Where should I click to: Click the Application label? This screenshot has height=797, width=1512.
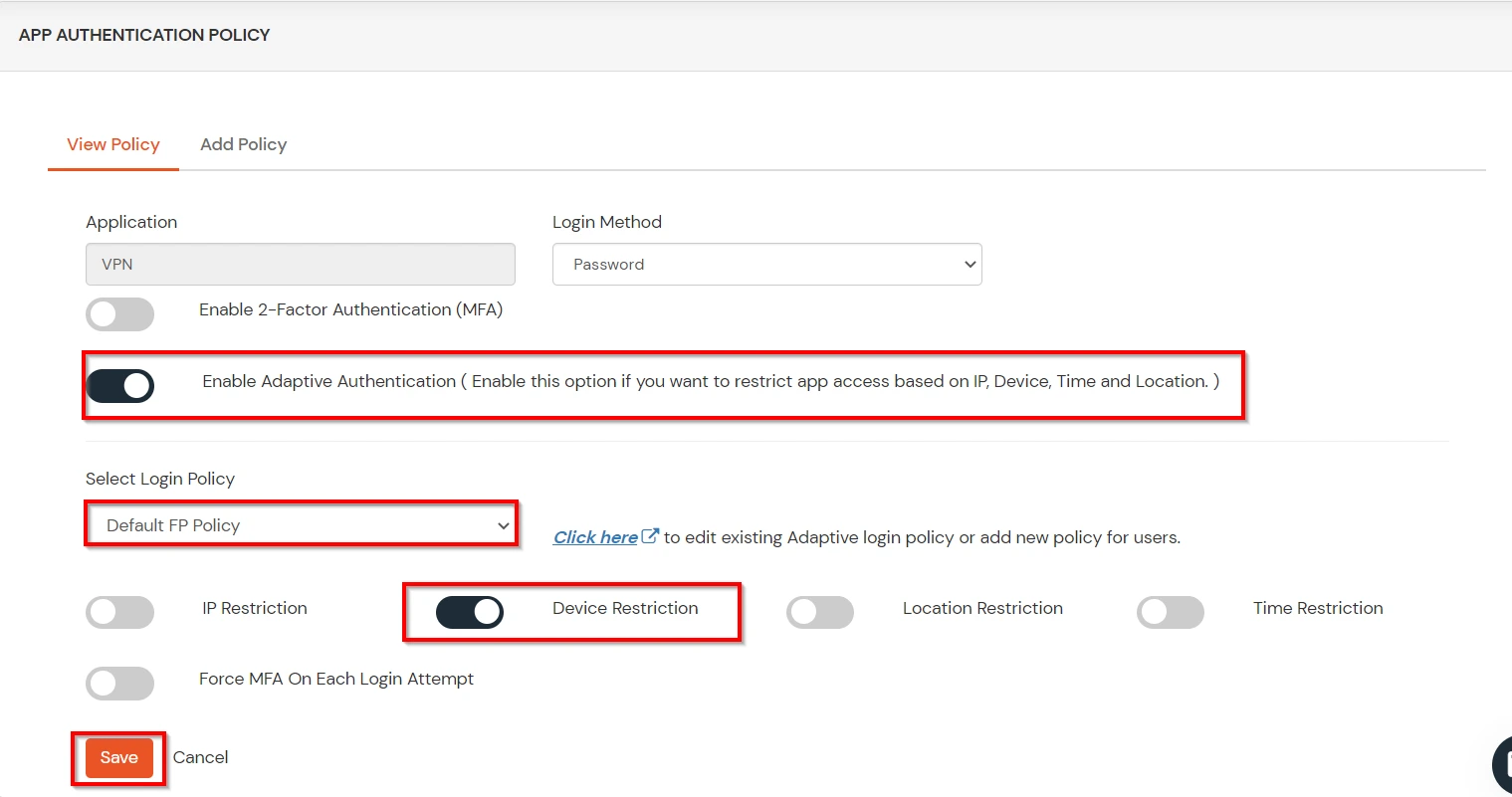pos(131,222)
